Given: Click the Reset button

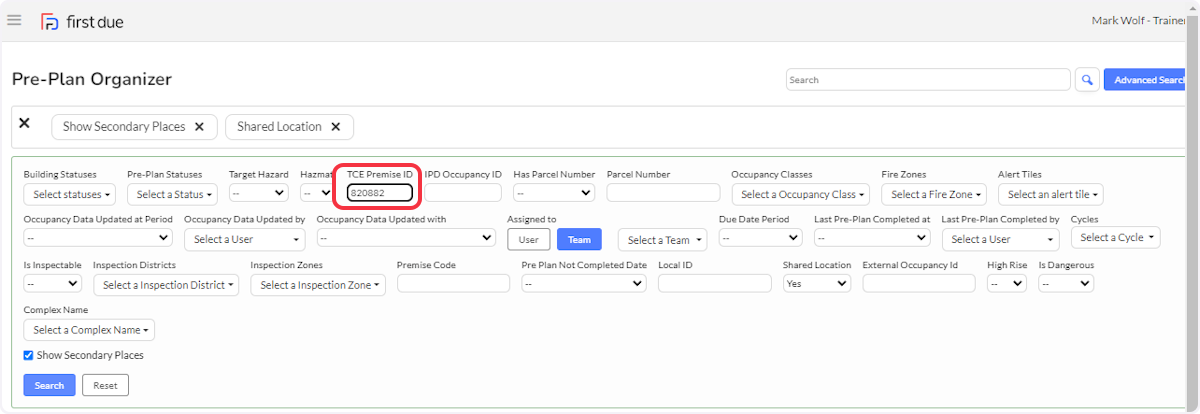Looking at the screenshot, I should [x=105, y=385].
